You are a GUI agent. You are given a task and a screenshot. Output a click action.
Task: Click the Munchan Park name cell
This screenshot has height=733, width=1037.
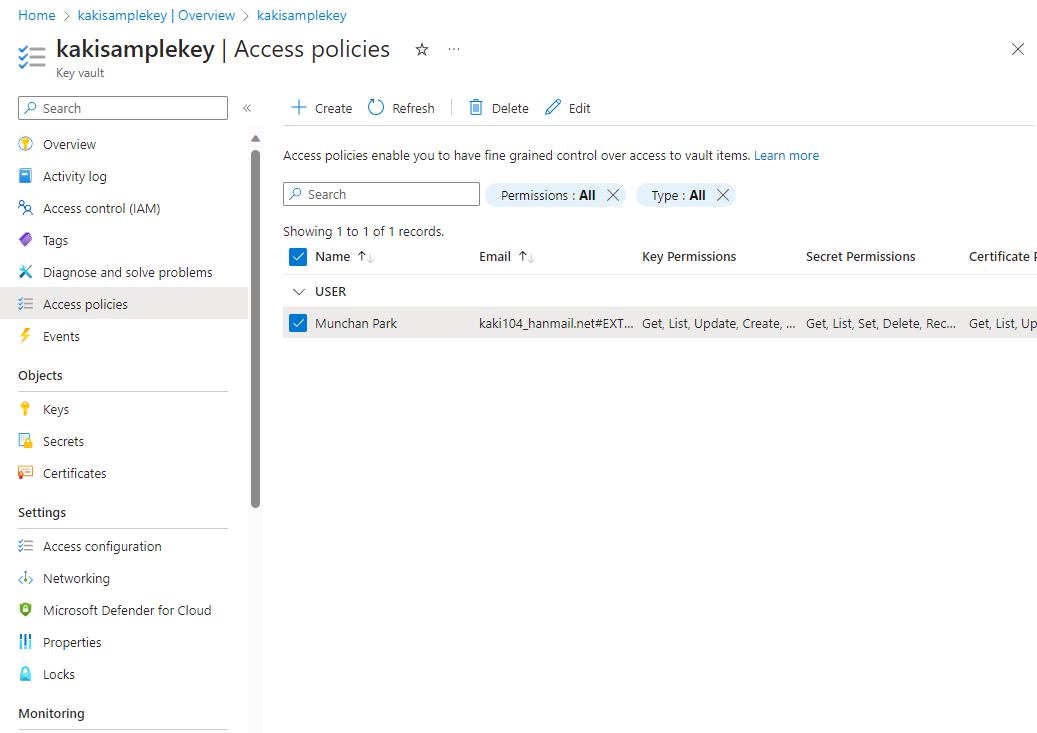point(356,323)
